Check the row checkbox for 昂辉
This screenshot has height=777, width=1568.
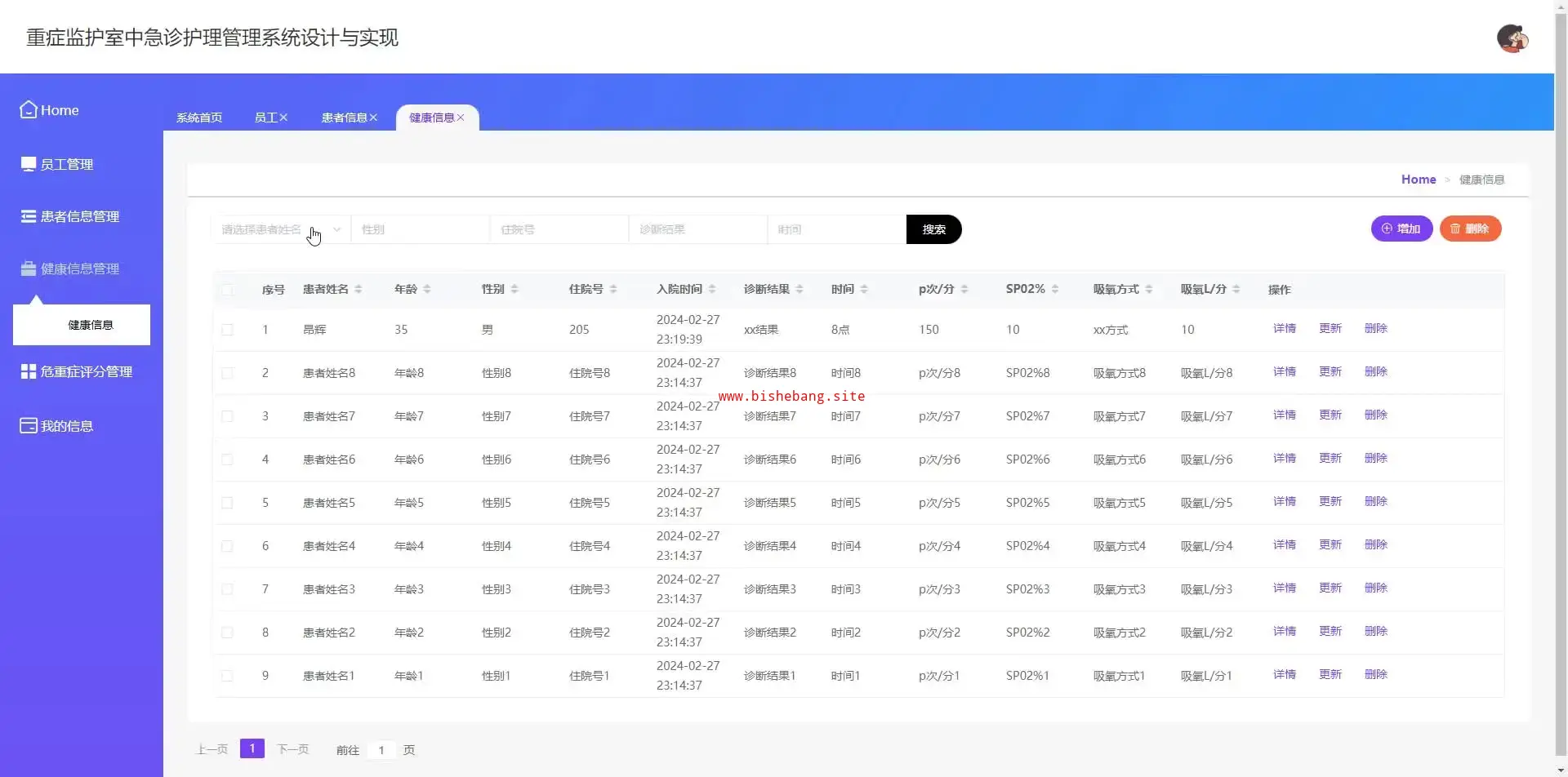click(x=227, y=330)
